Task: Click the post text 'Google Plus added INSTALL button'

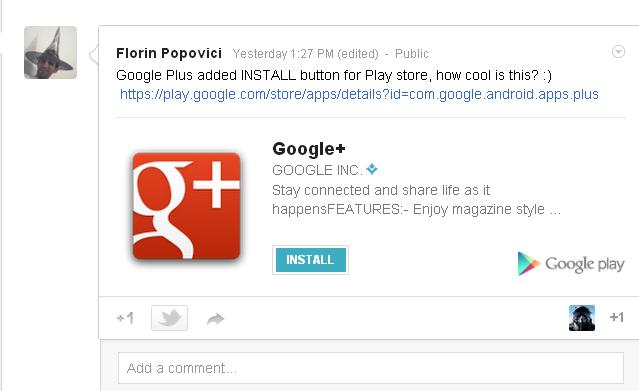Action: (x=334, y=75)
